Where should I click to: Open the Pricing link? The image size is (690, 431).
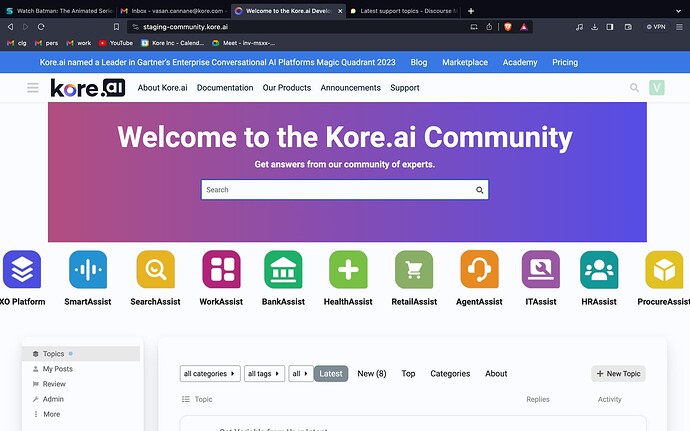point(565,63)
